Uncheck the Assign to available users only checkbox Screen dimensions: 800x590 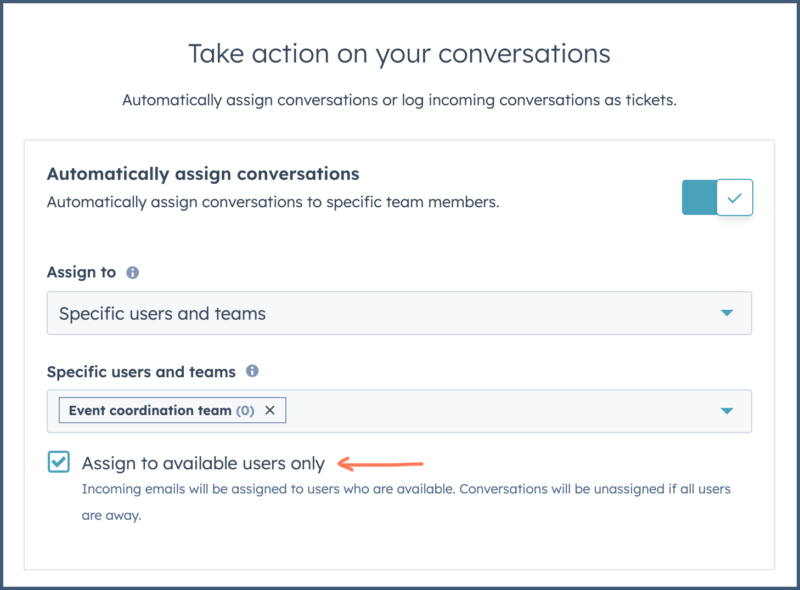59,462
